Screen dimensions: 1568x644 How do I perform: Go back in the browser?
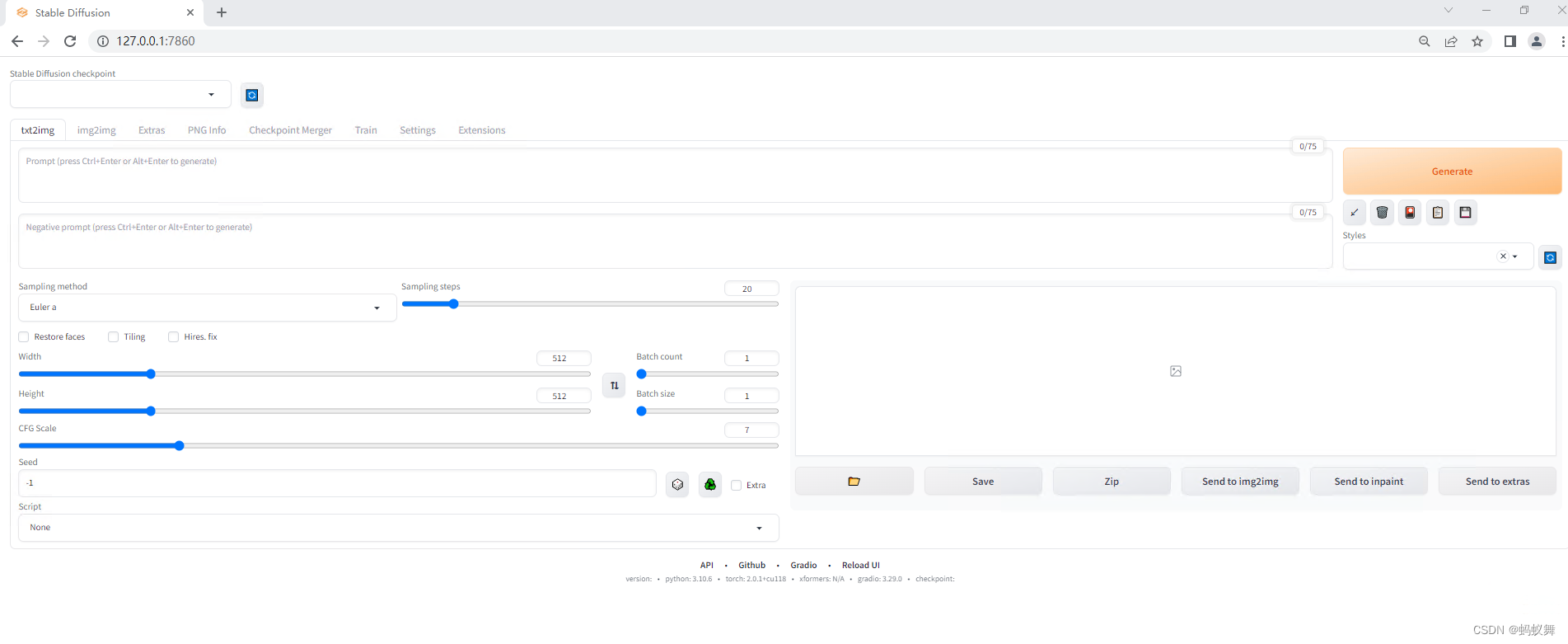click(17, 41)
